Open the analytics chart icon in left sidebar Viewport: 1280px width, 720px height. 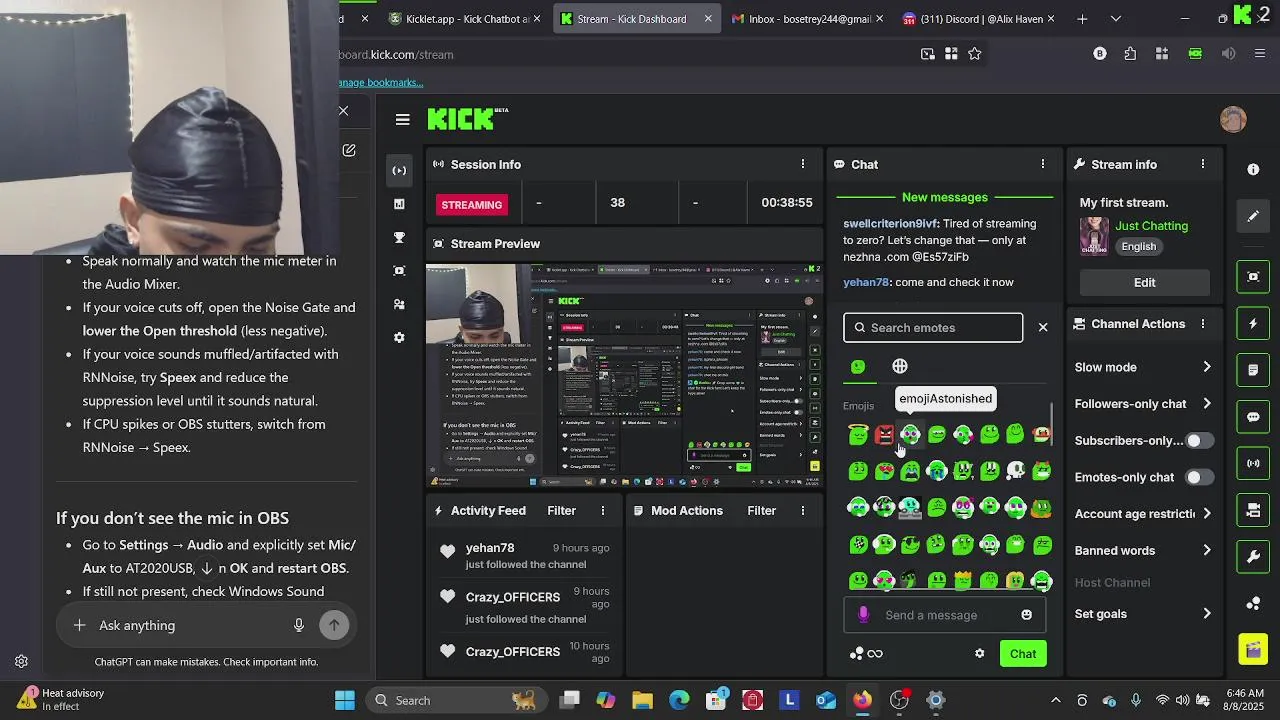tap(399, 204)
